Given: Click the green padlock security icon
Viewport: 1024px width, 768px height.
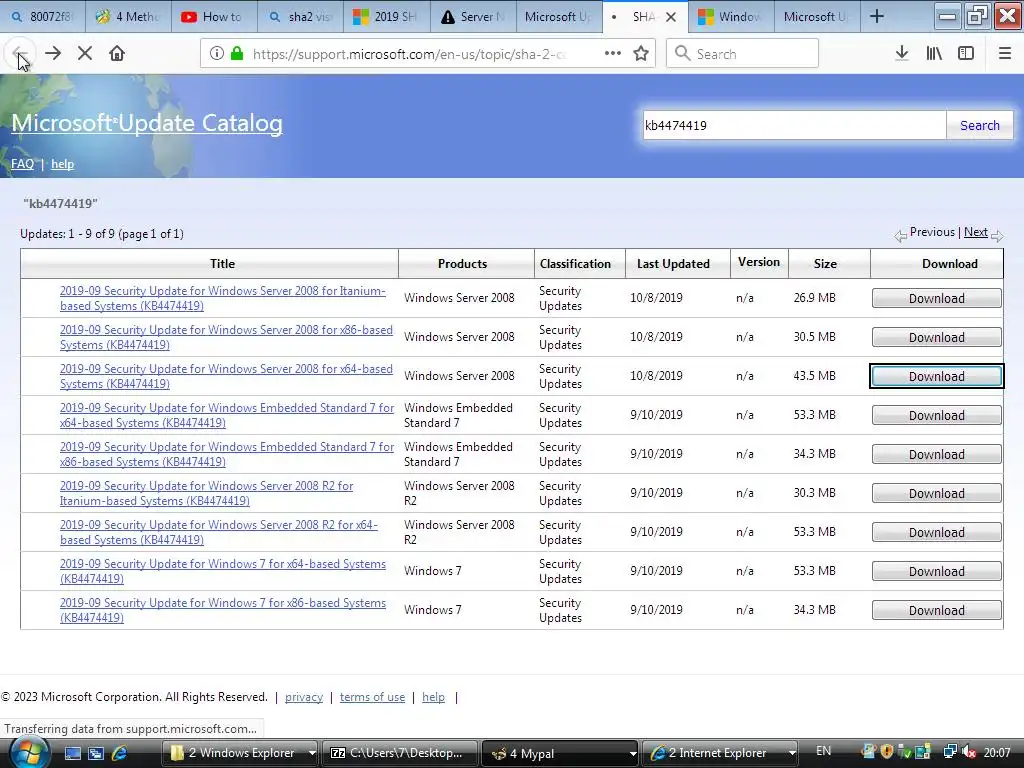Looking at the screenshot, I should 237,54.
